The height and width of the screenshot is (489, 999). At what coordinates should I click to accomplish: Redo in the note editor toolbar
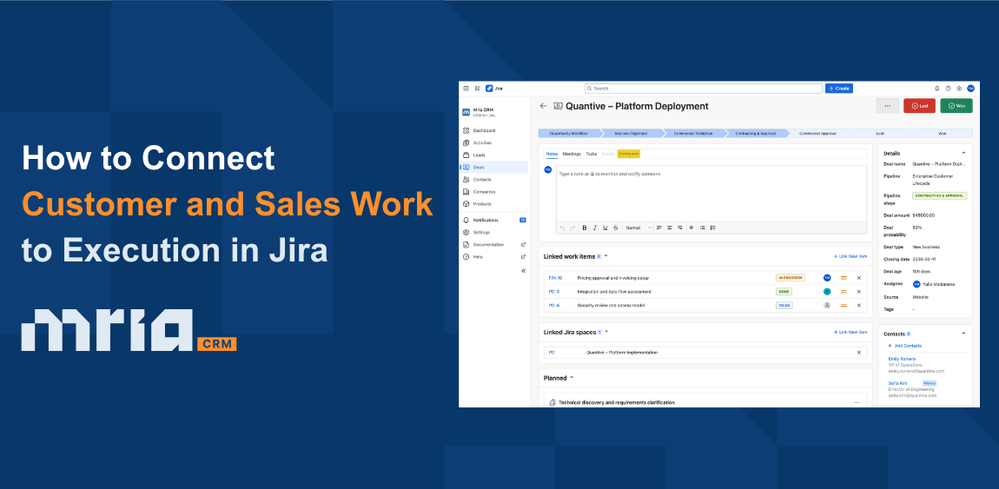(x=571, y=227)
